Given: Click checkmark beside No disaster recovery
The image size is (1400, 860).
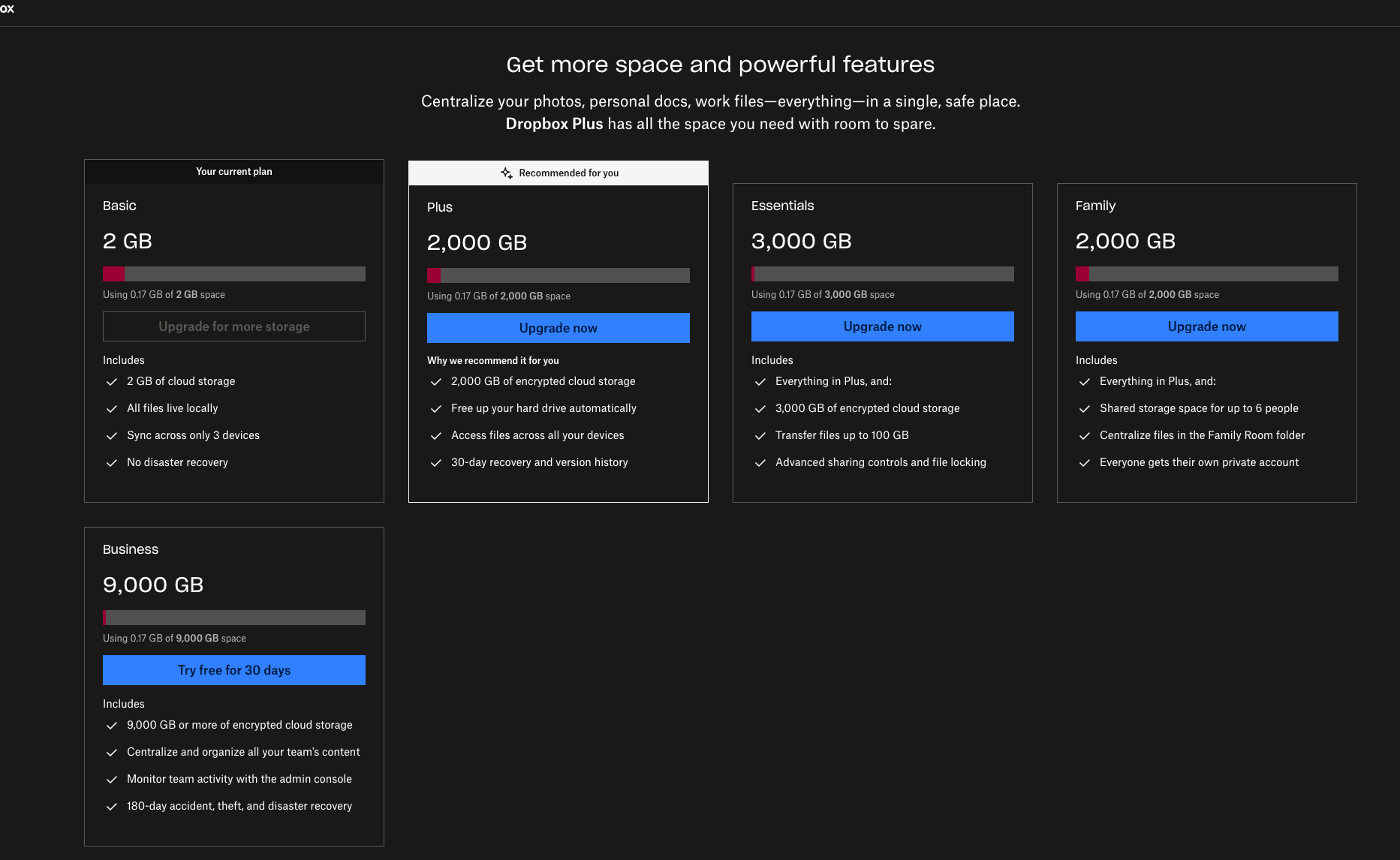Looking at the screenshot, I should click(x=112, y=463).
